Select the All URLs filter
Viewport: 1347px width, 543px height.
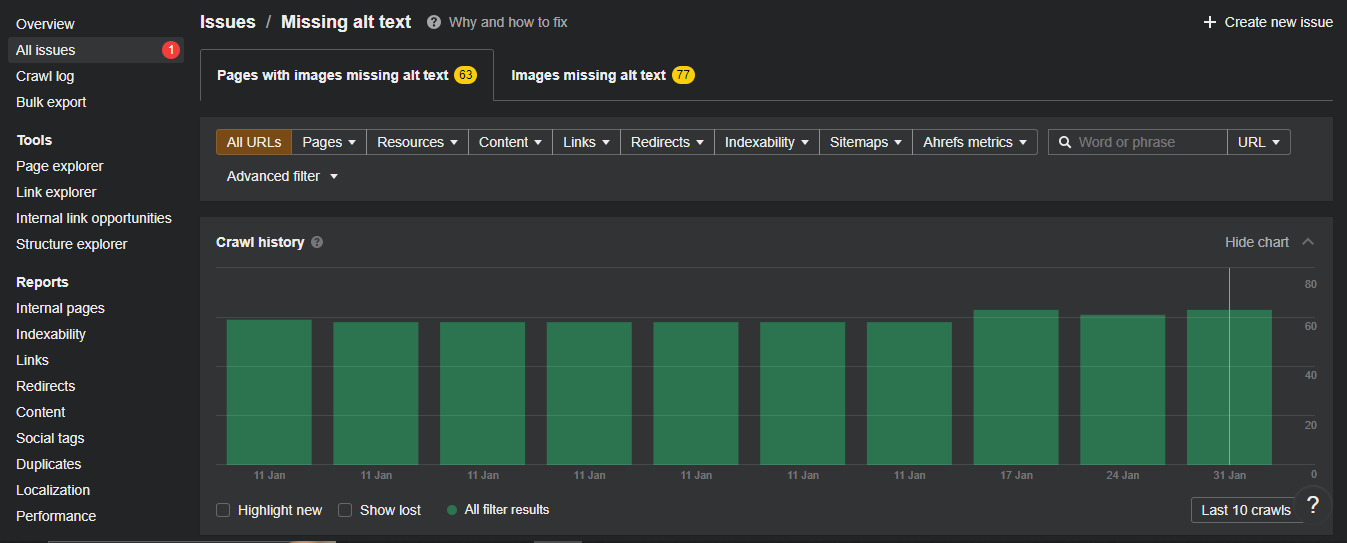[x=254, y=142]
